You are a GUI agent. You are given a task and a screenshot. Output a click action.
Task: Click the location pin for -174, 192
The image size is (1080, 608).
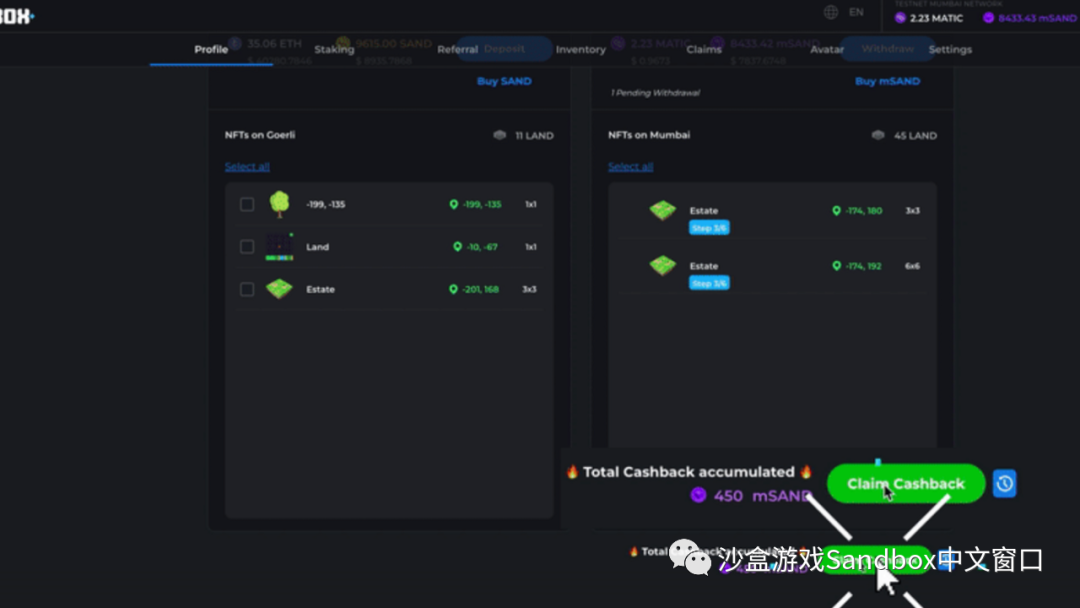pyautogui.click(x=836, y=266)
